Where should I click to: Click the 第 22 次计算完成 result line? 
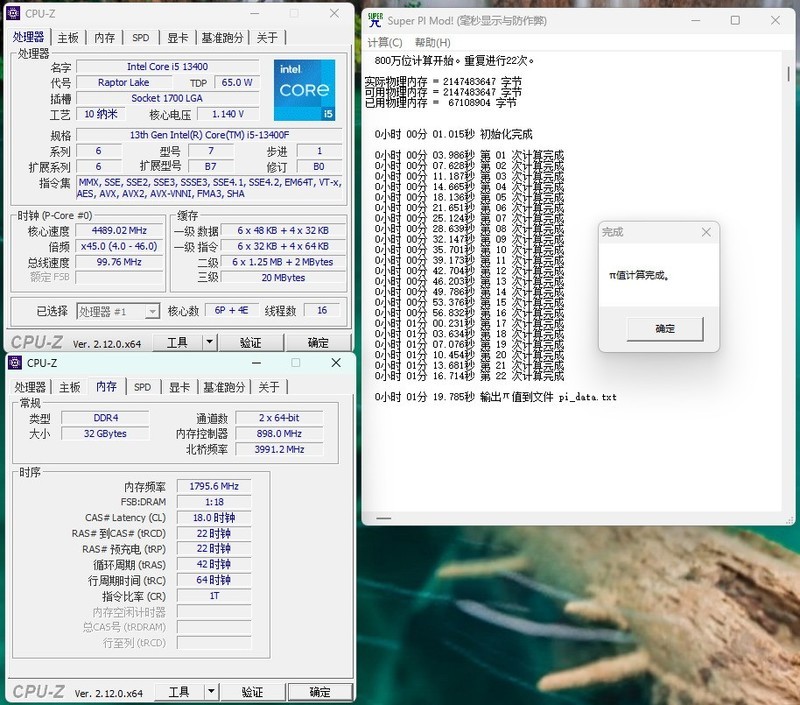469,376
